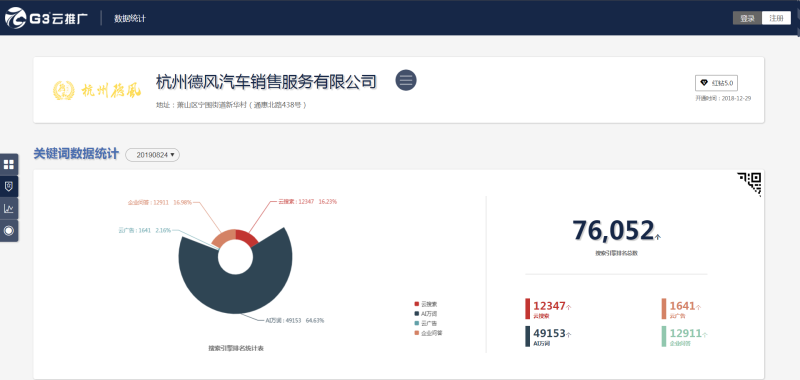Click the company address line under the name

[x=231, y=105]
